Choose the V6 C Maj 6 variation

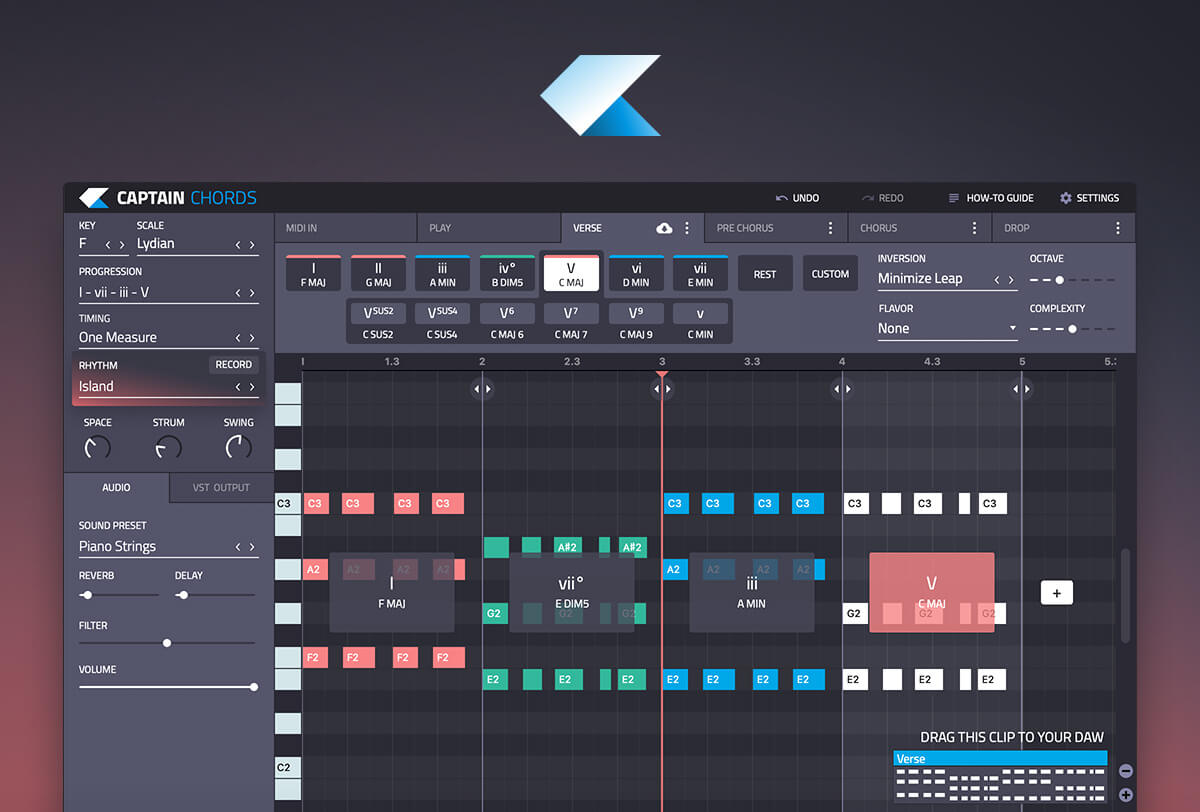507,321
